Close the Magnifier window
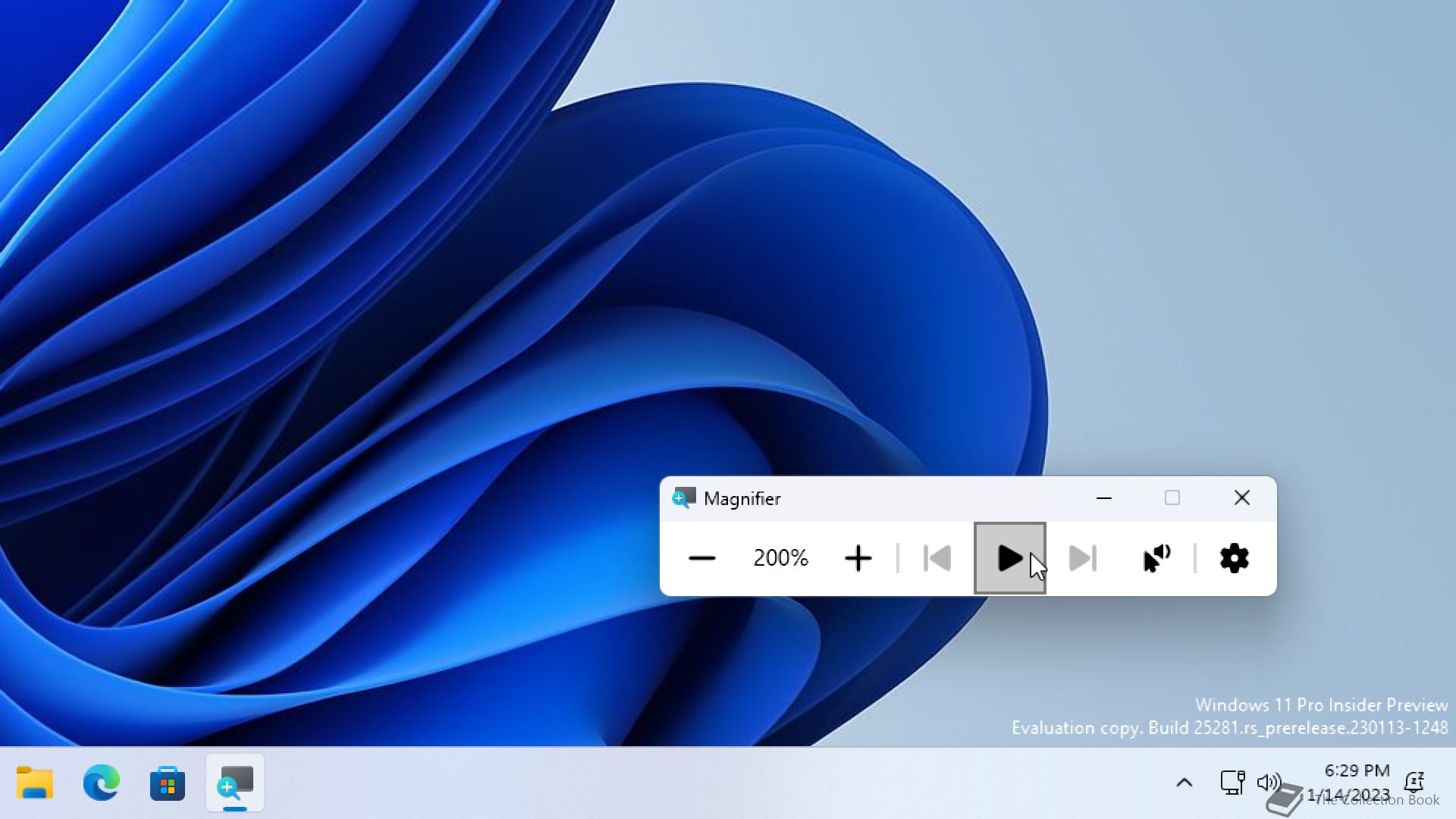Screen dimensions: 1456x819 (x=1241, y=498)
